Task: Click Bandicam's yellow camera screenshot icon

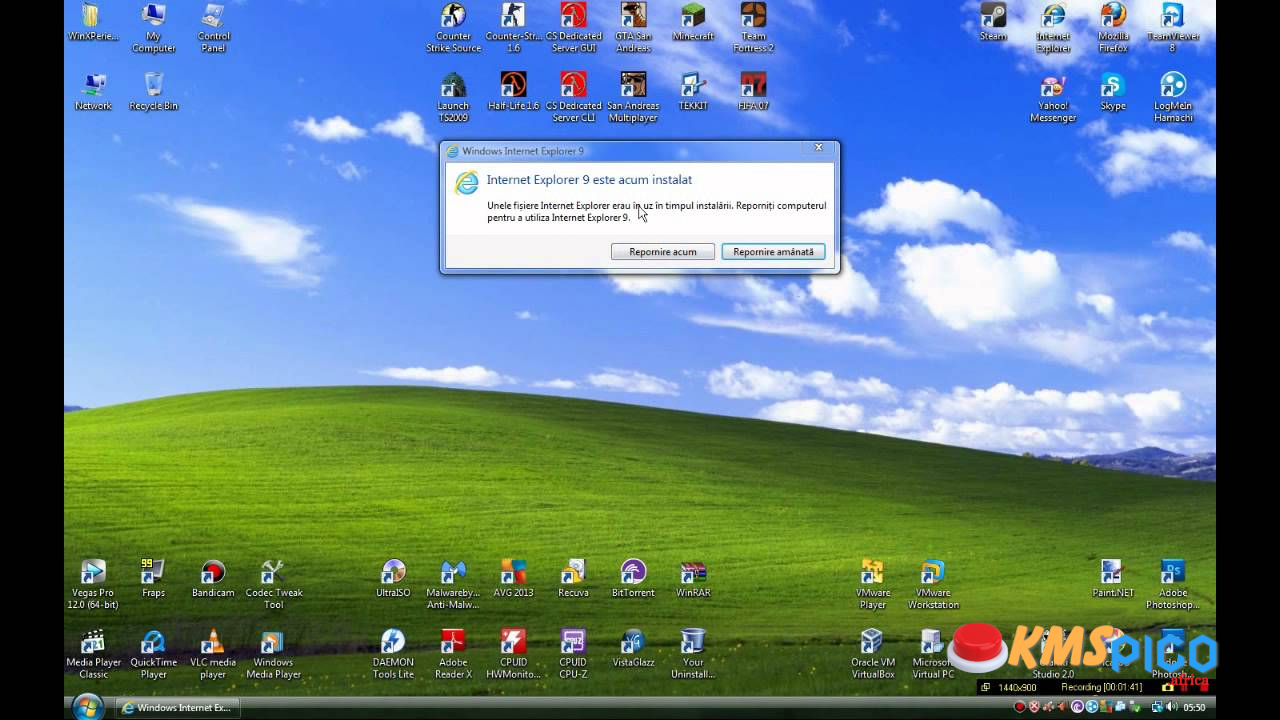Action: [1168, 687]
